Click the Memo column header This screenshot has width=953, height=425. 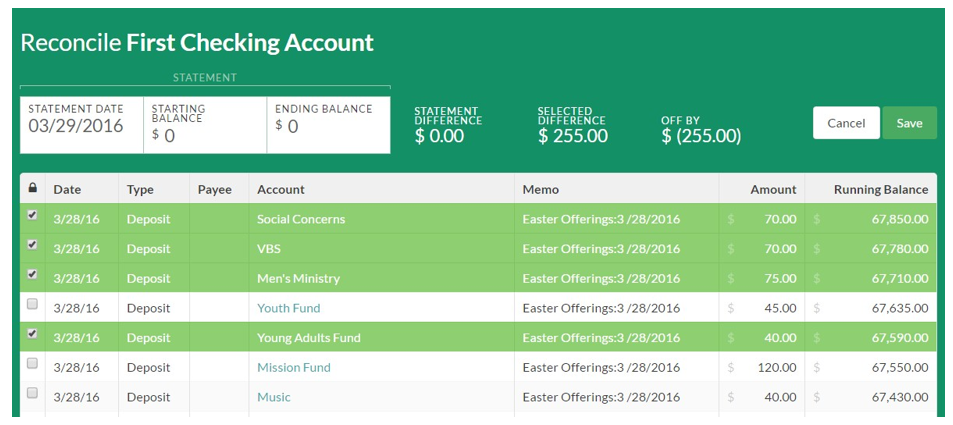pos(540,190)
